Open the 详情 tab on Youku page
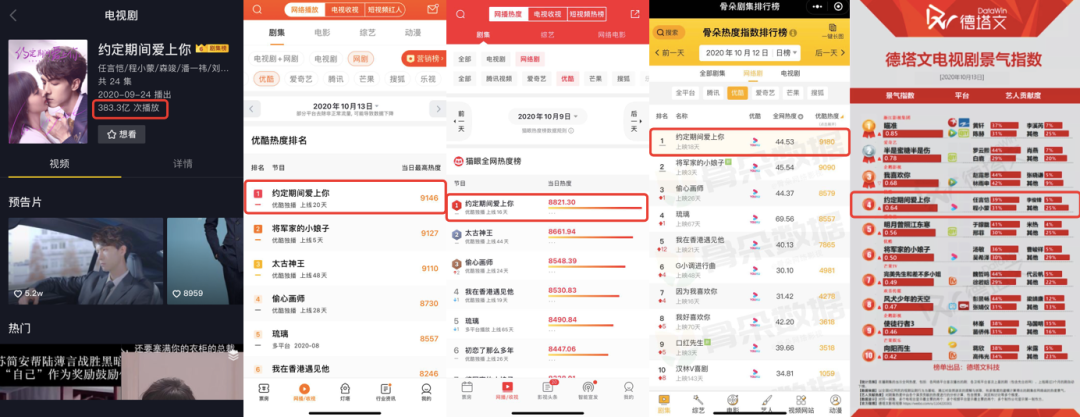Viewport: 1080px width, 417px height. pyautogui.click(x=183, y=164)
